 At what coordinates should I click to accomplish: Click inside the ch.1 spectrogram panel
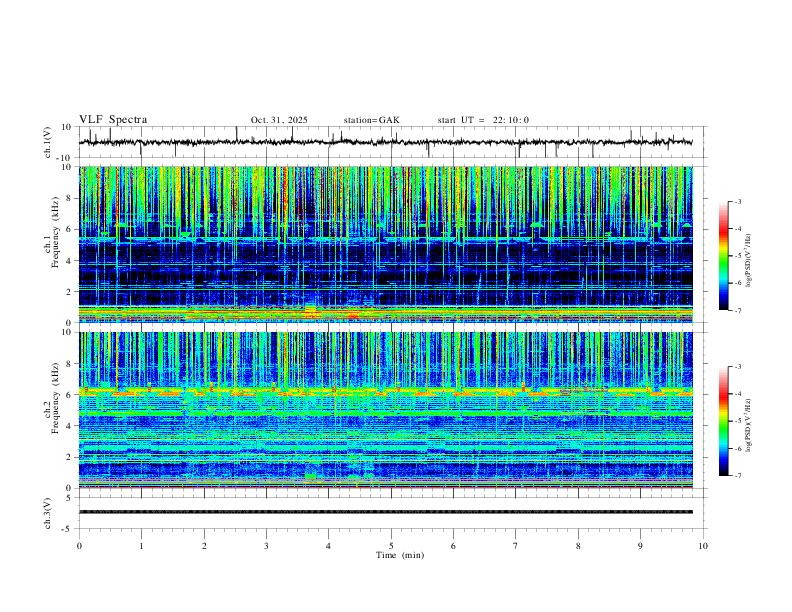coord(385,244)
